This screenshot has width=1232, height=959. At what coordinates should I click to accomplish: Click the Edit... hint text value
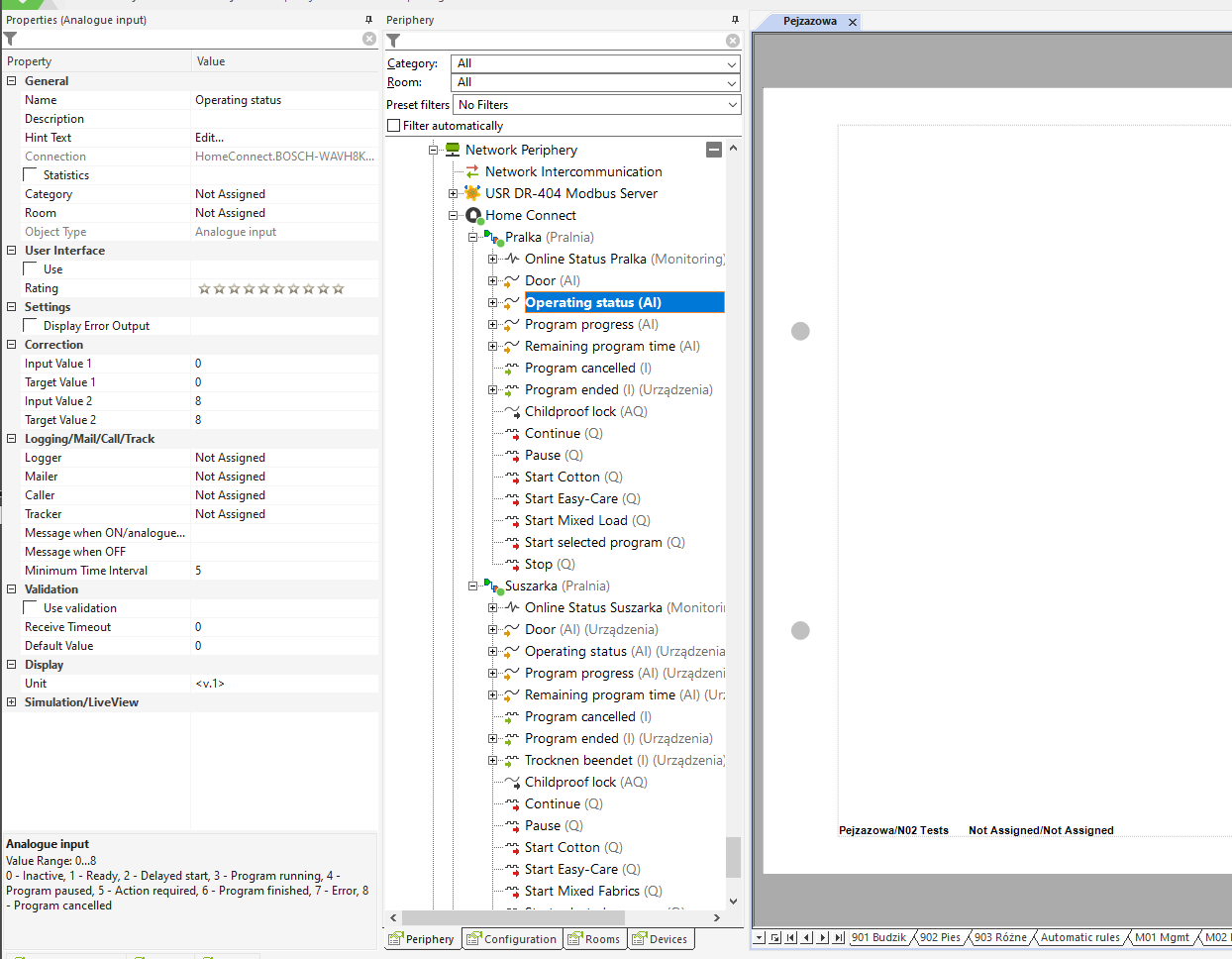[210, 138]
